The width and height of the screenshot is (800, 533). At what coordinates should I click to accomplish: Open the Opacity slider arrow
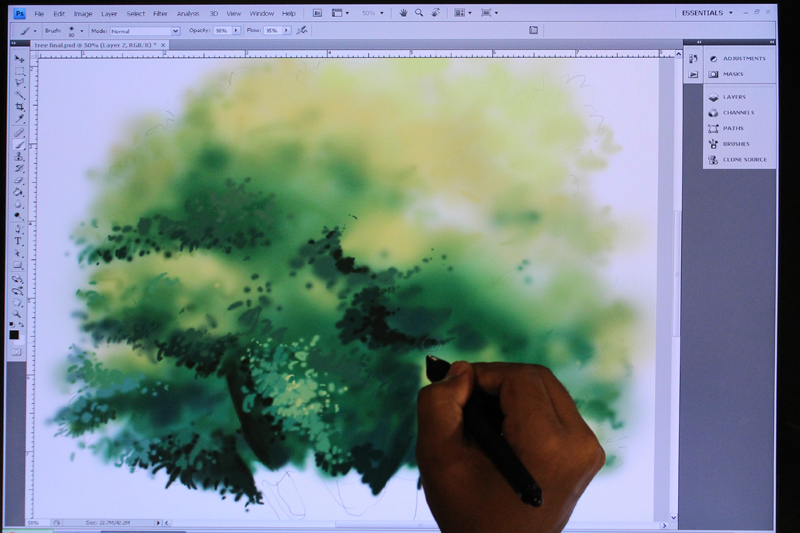[x=236, y=31]
